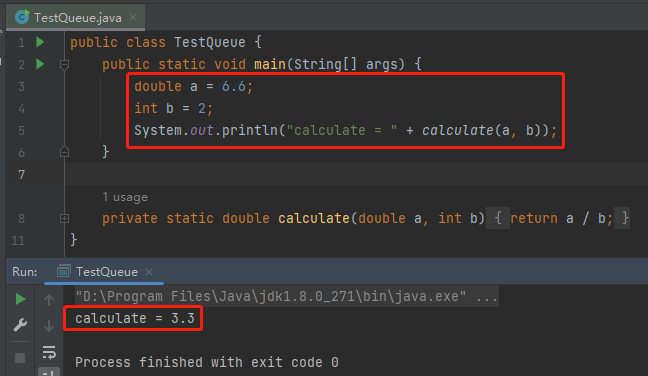Collapse main method using fold marker at line 2
Screen dimensions: 648x376
(x=64, y=64)
